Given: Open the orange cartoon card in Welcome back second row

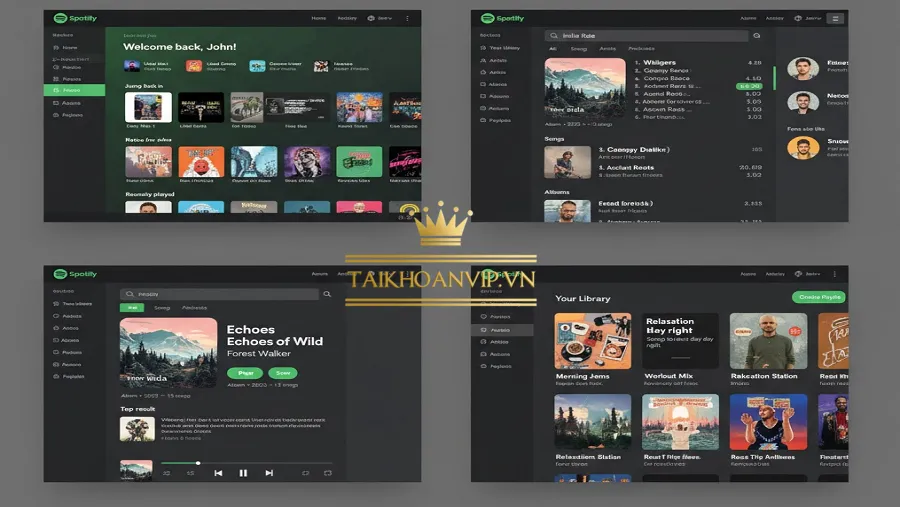Looking at the screenshot, I should [x=201, y=161].
